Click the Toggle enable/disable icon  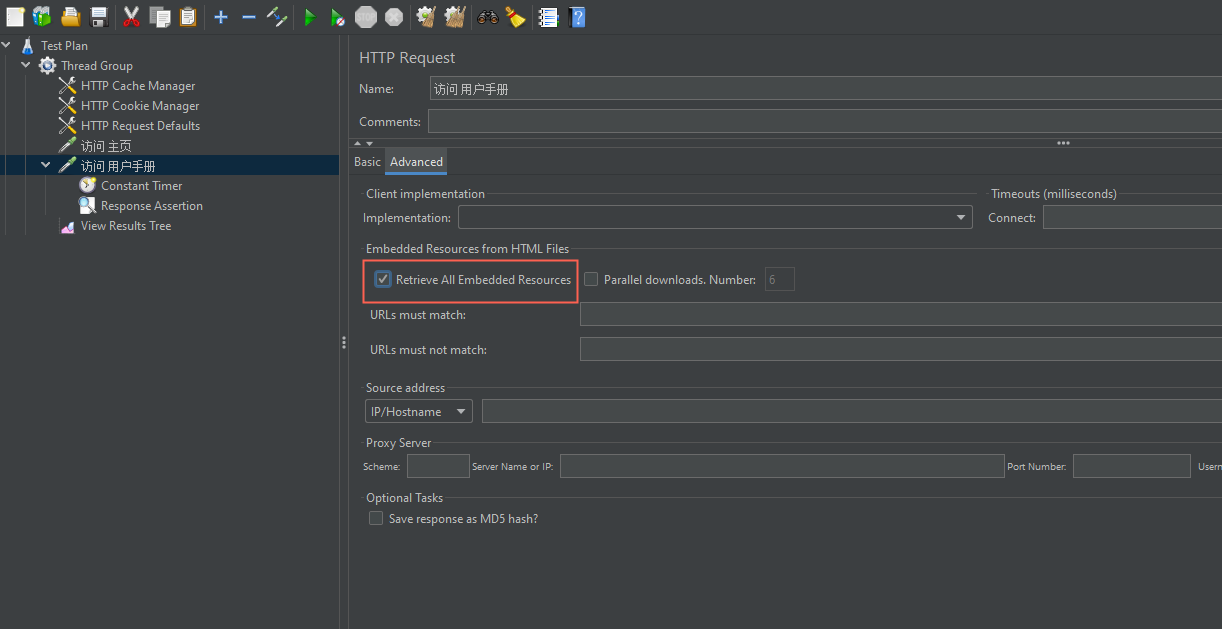pyautogui.click(x=277, y=16)
